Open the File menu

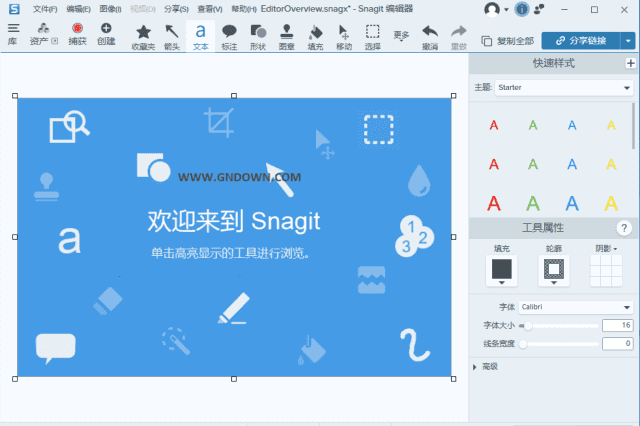coord(45,9)
